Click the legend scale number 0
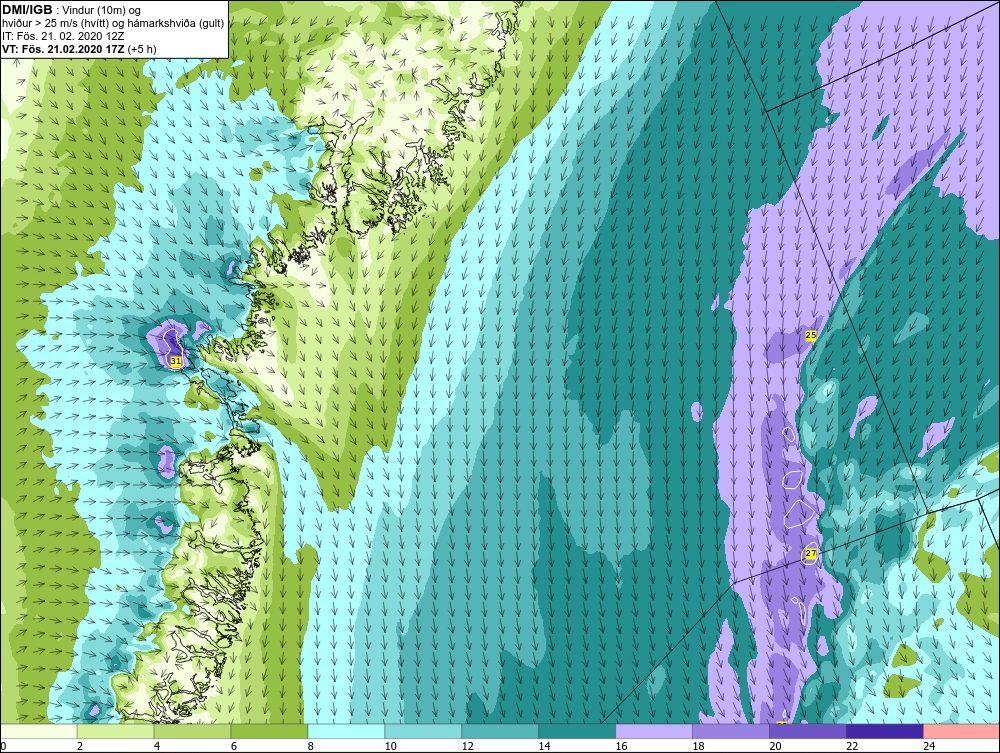The width and height of the screenshot is (1000, 753). click(x=3, y=746)
